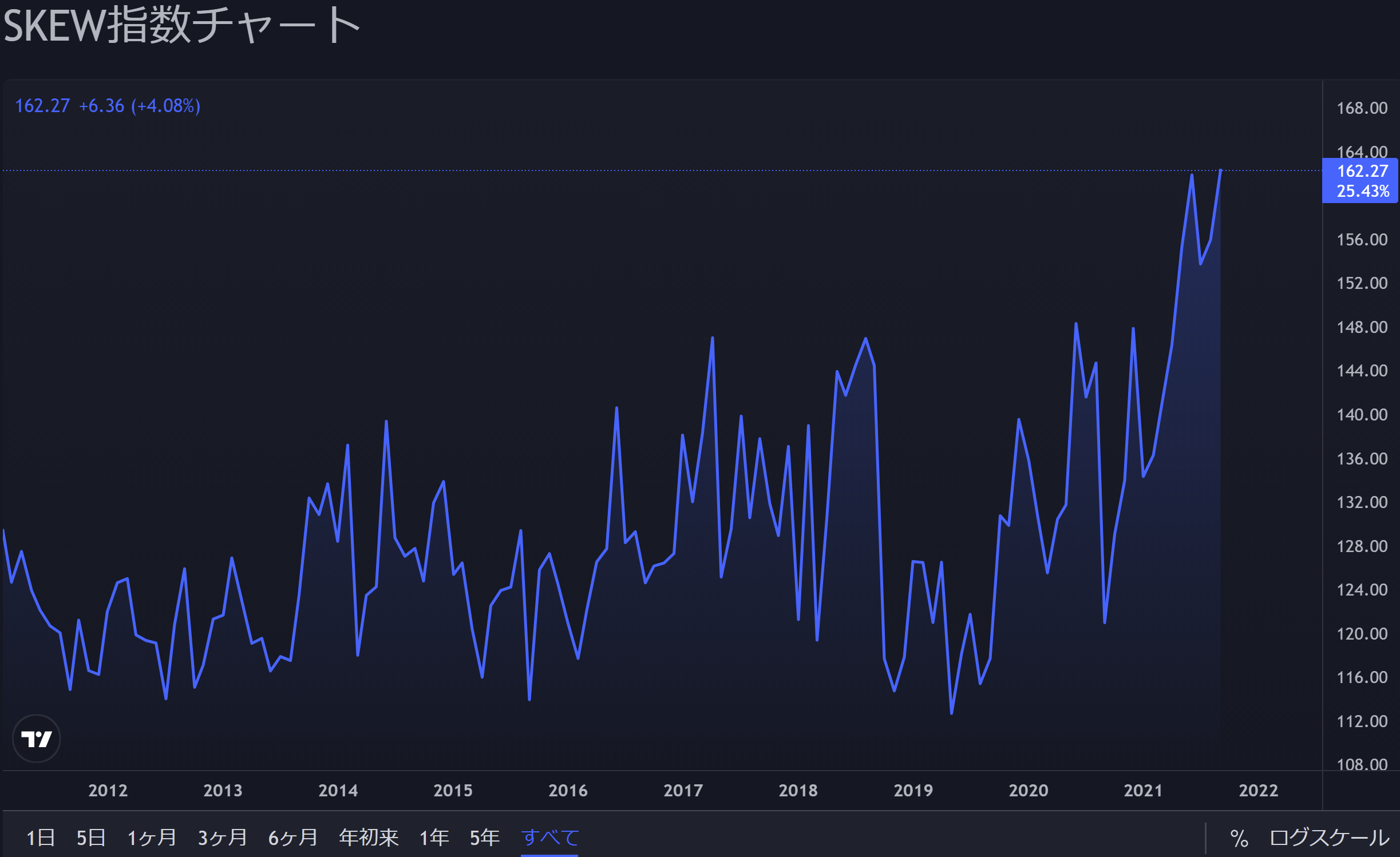Select the すべて range tab
The width and height of the screenshot is (1400, 857).
(x=549, y=838)
